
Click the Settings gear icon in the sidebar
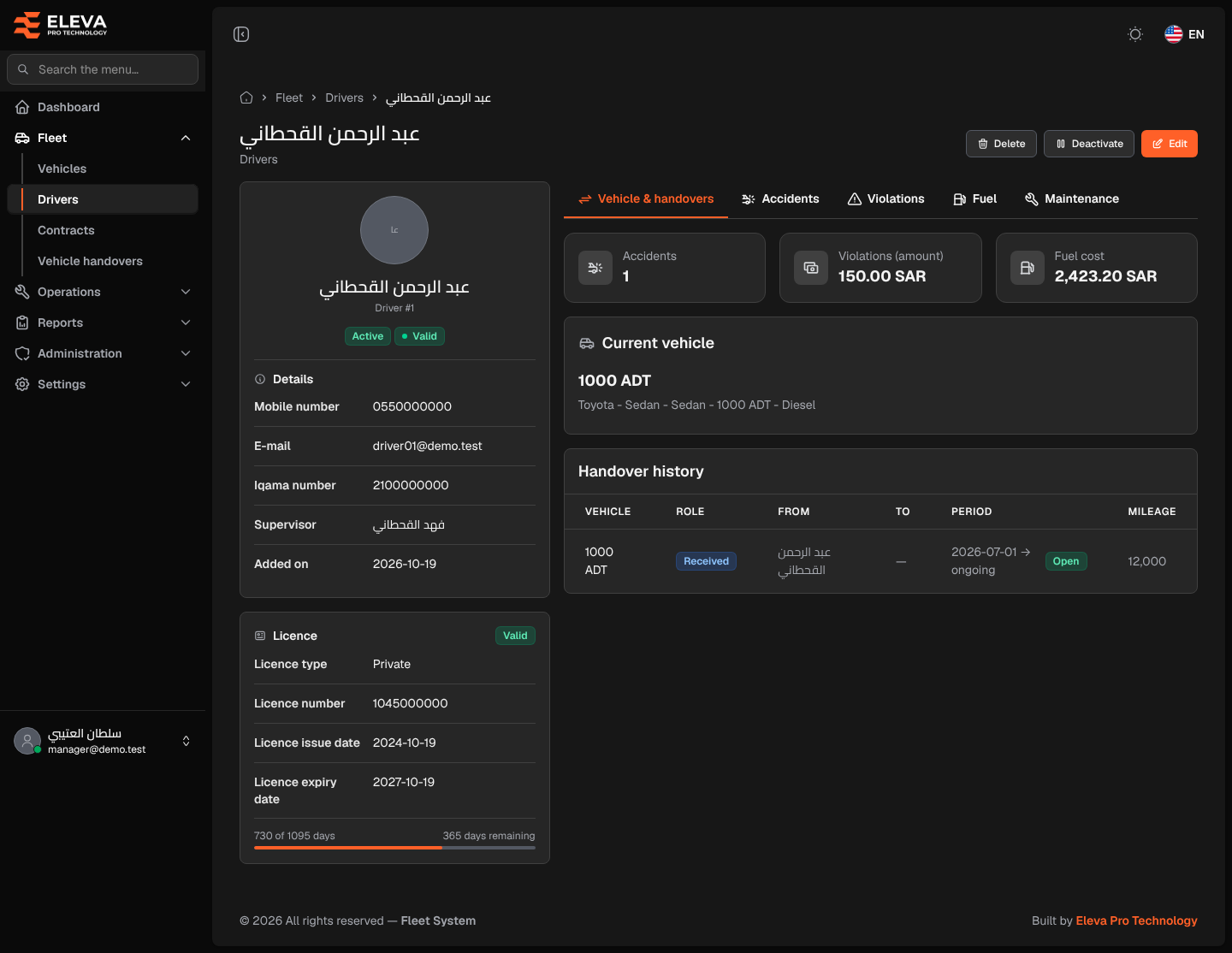click(x=22, y=384)
